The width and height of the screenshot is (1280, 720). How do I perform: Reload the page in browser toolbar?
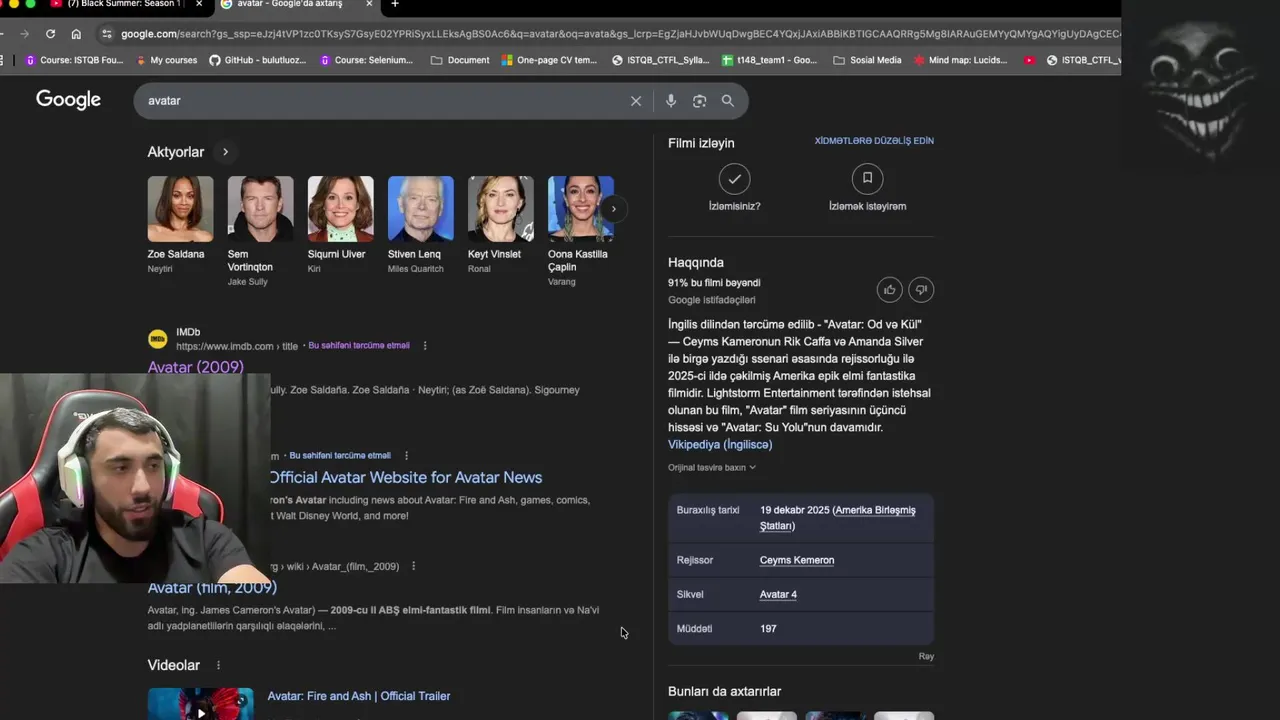(x=50, y=33)
